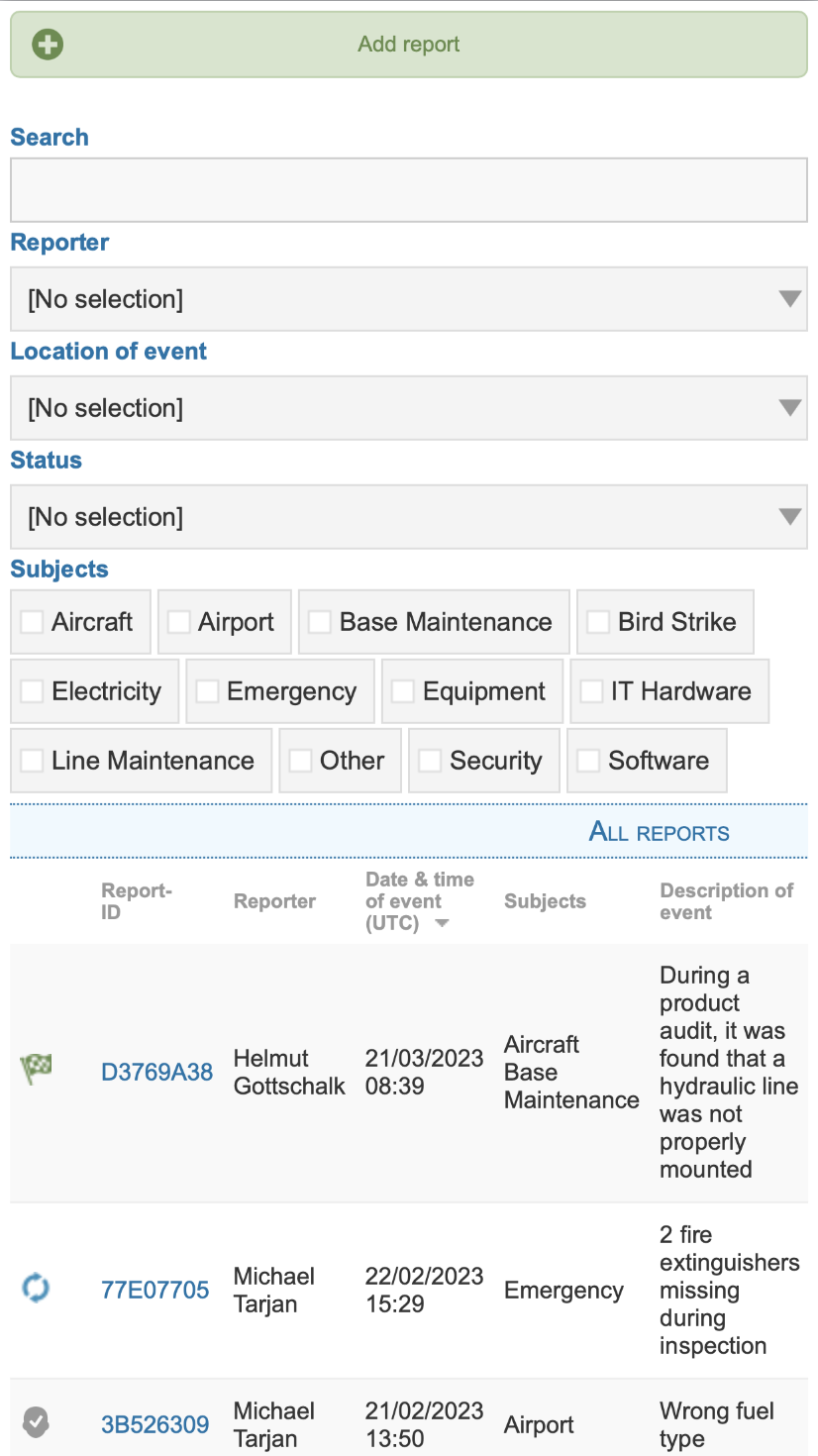
Task: Click the Status dropdown arrow icon
Action: point(789,517)
